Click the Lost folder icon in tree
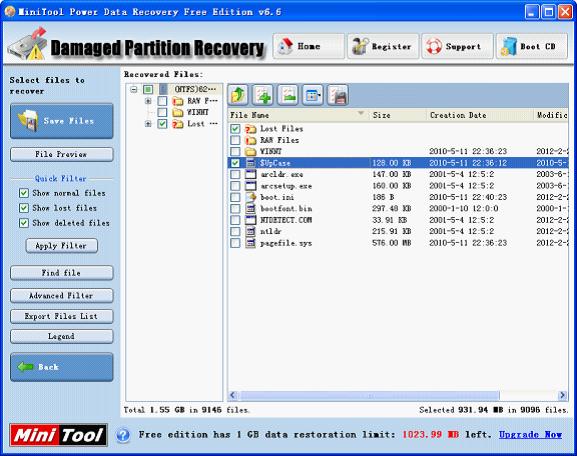Screen dimensions: 577x456 178,124
